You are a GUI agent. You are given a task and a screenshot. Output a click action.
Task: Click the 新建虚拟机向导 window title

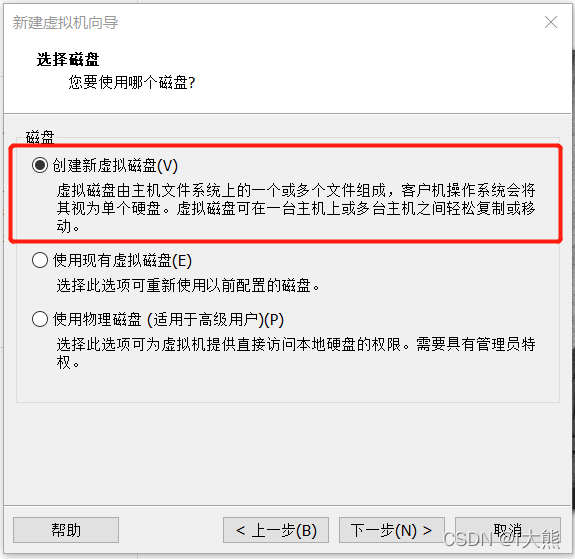65,23
